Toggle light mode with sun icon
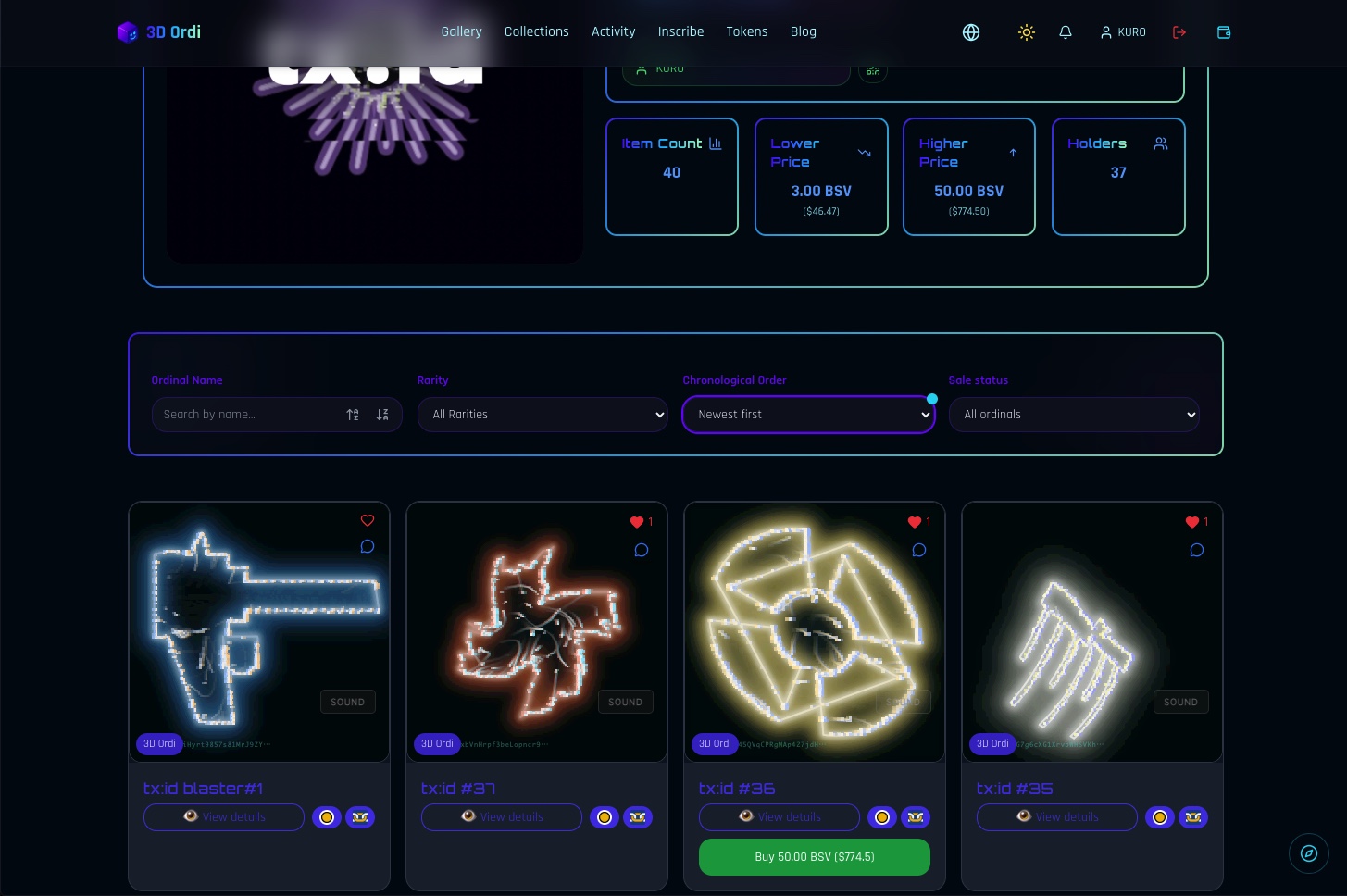1347x896 pixels. (x=1026, y=32)
